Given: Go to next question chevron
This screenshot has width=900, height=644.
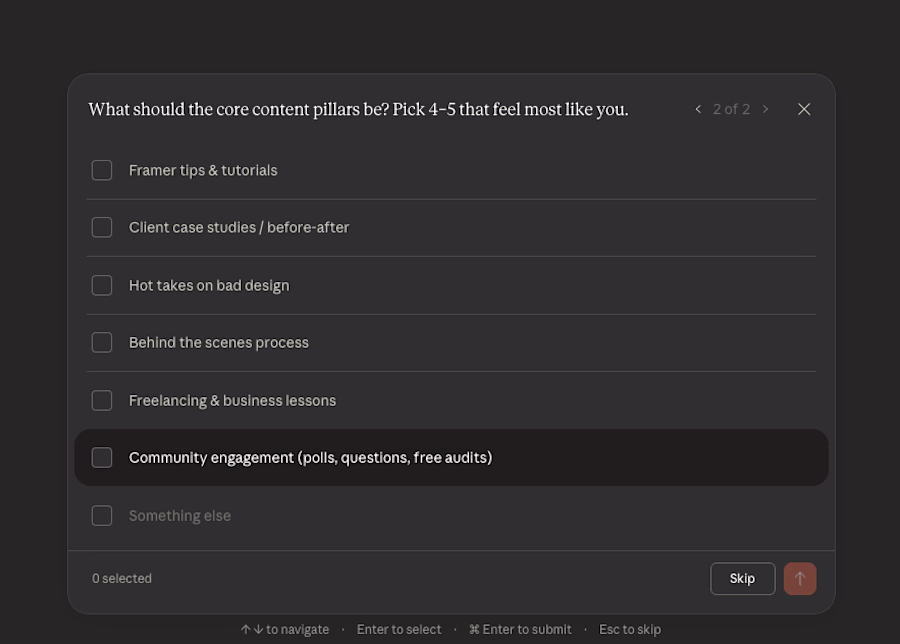Looking at the screenshot, I should click(x=766, y=109).
